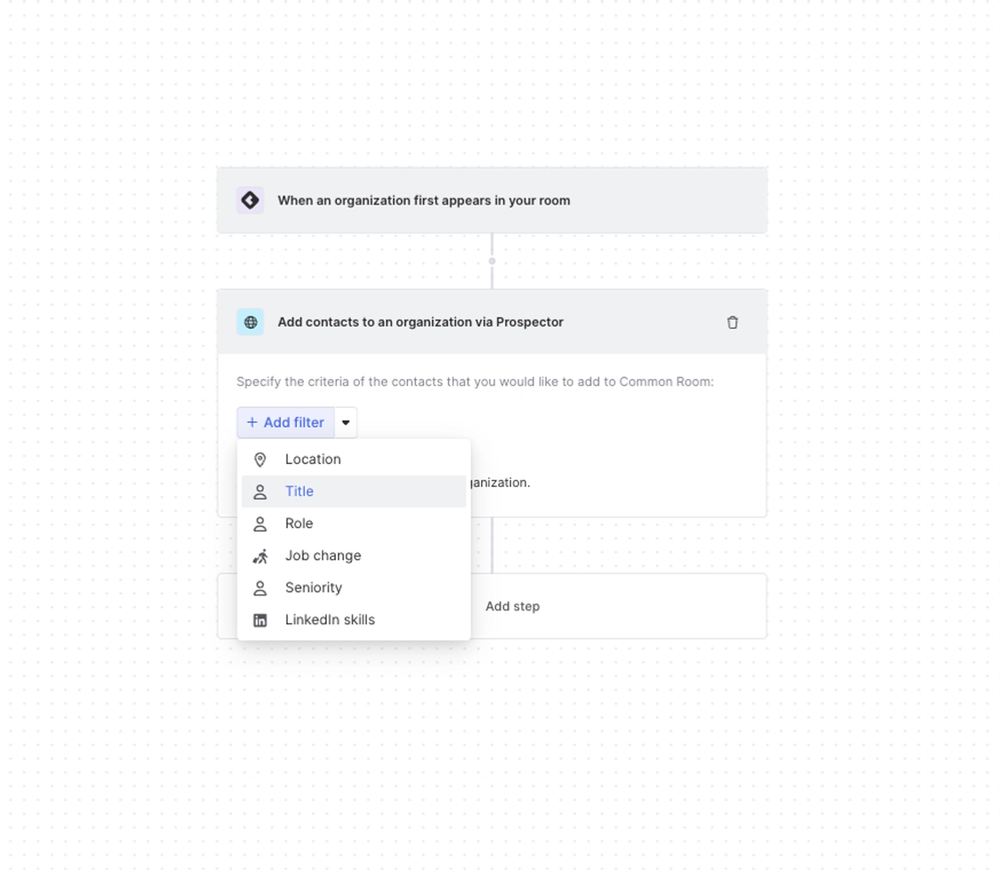Click the person icon beside Title

pyautogui.click(x=260, y=492)
